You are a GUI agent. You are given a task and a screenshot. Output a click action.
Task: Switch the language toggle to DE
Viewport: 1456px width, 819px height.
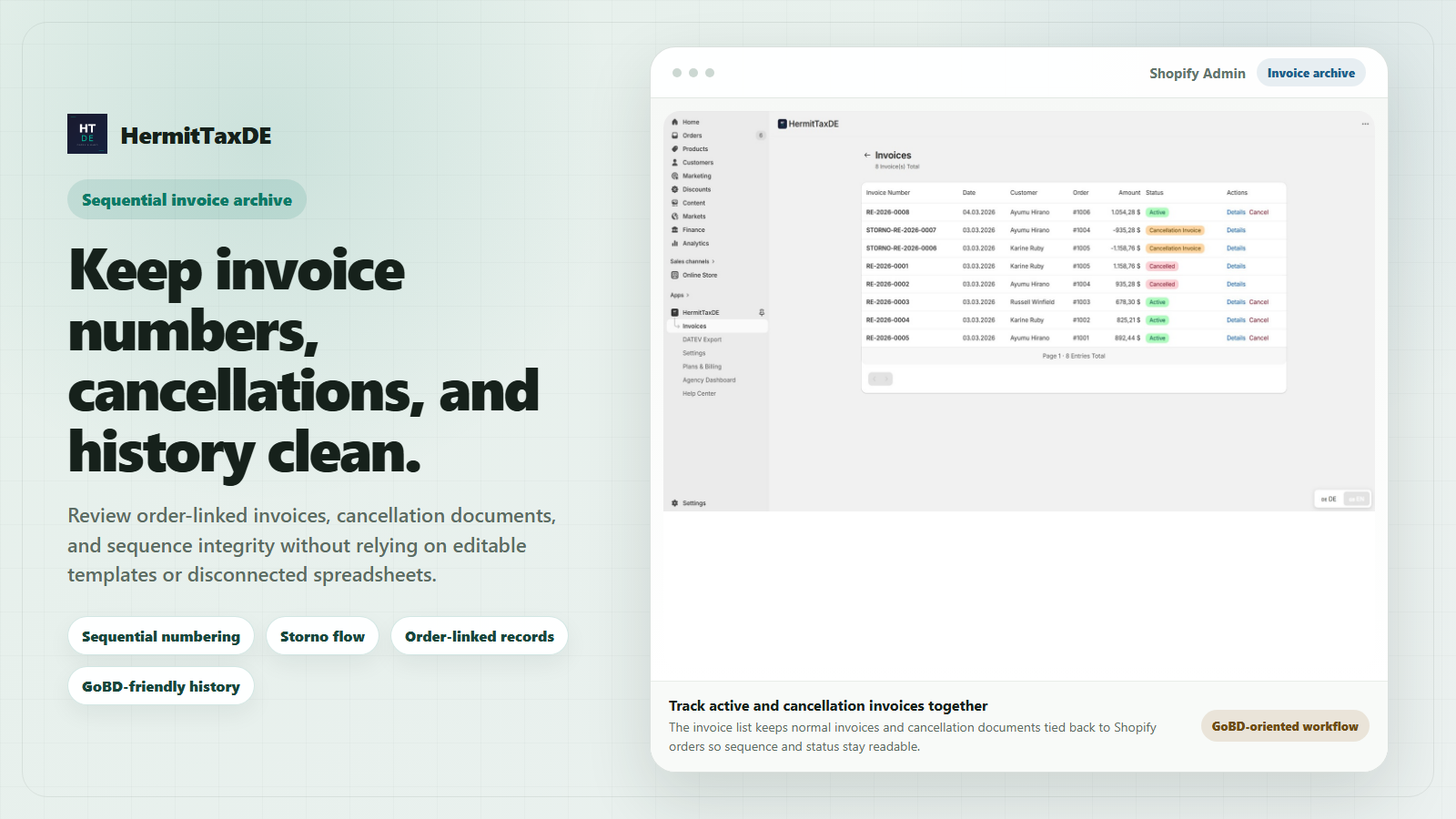coord(1330,499)
